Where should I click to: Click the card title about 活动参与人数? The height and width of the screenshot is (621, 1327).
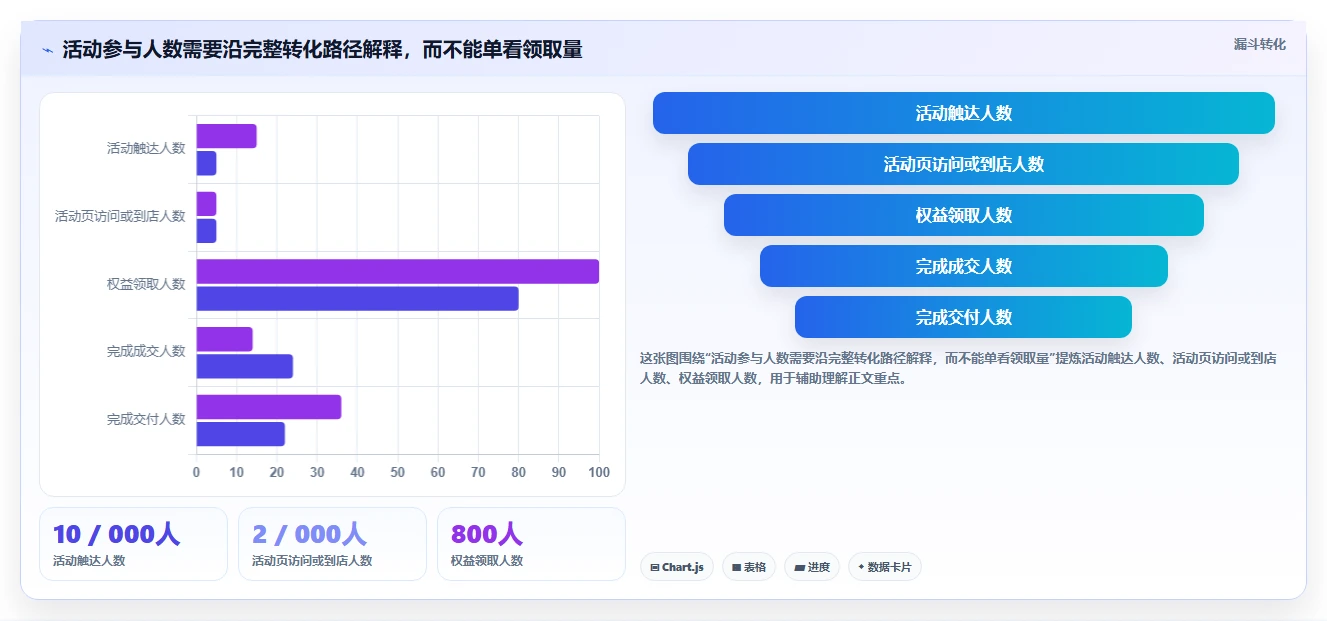pyautogui.click(x=322, y=50)
